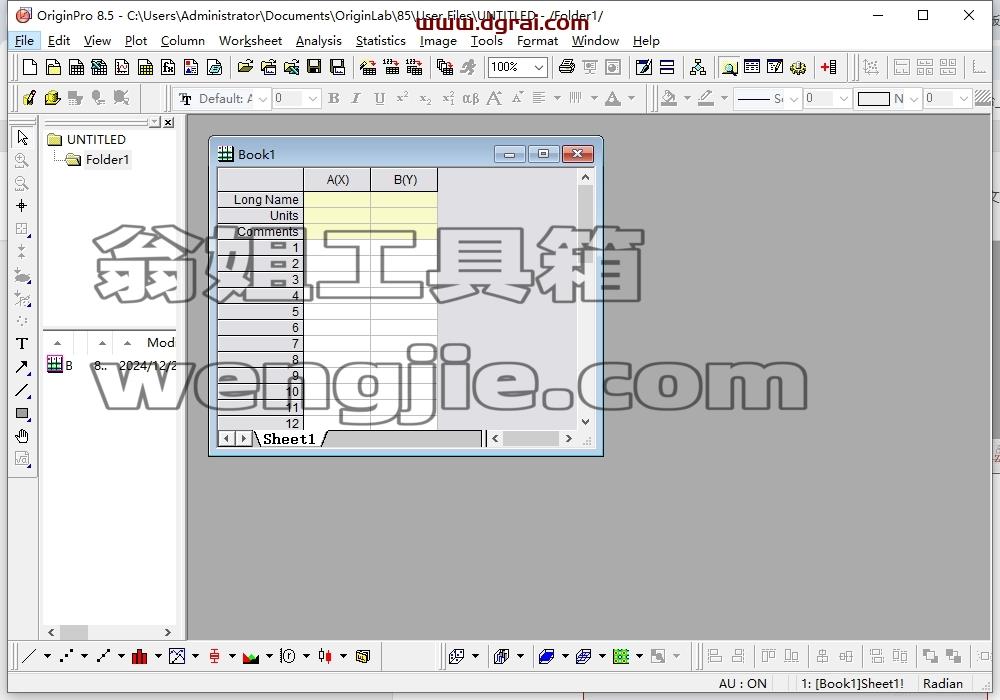Select column A(X) header

coord(337,180)
